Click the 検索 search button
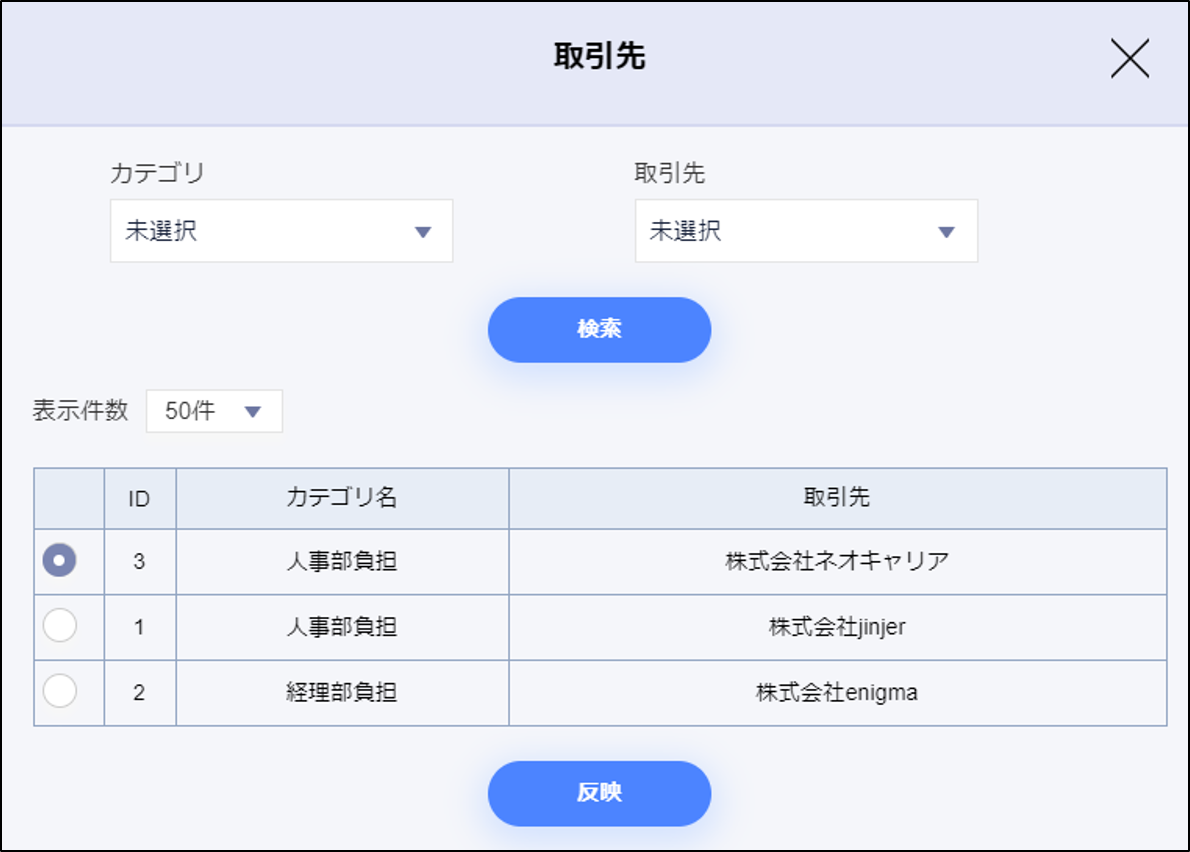This screenshot has height=852, width=1190. click(599, 329)
